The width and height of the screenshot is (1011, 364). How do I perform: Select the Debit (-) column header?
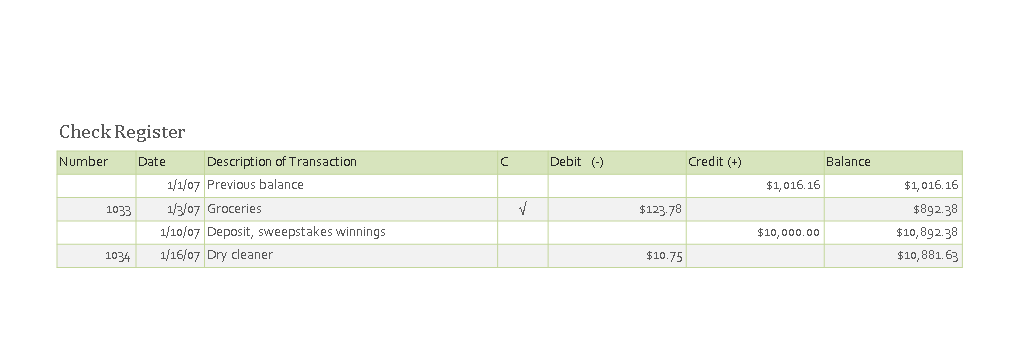tap(617, 162)
